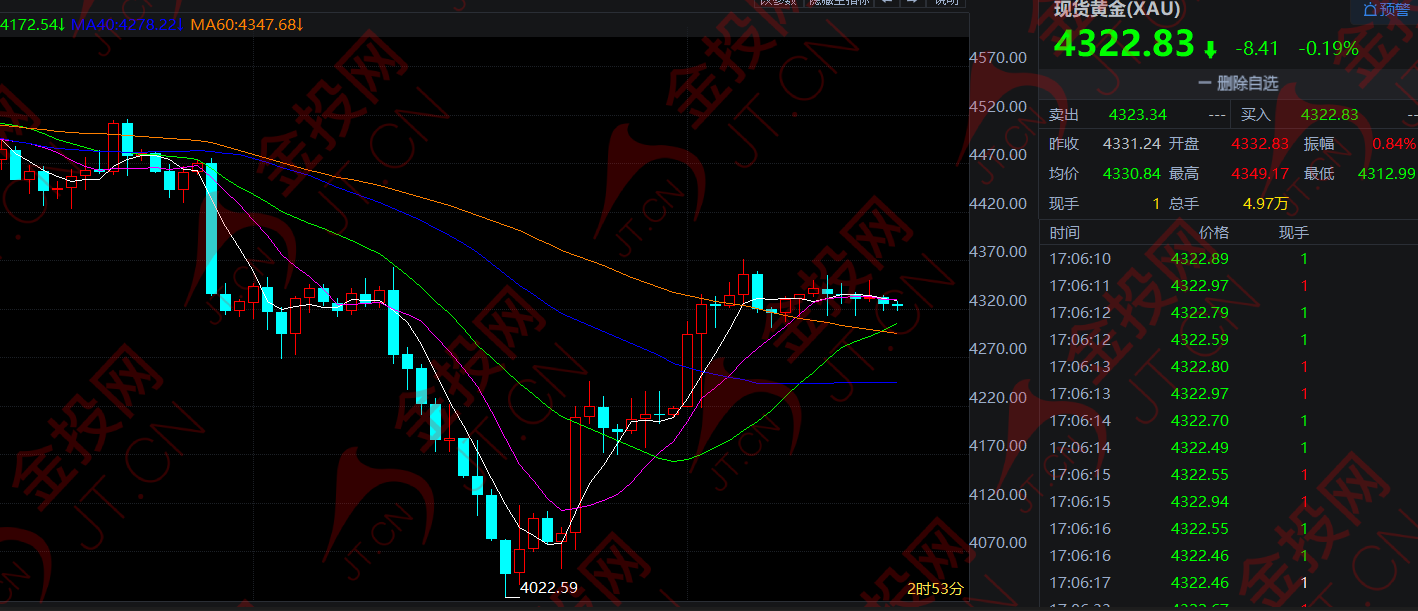This screenshot has height=611, width=1418.
Task: Click the 均价 value 4330.84
Action: pyautogui.click(x=1132, y=174)
